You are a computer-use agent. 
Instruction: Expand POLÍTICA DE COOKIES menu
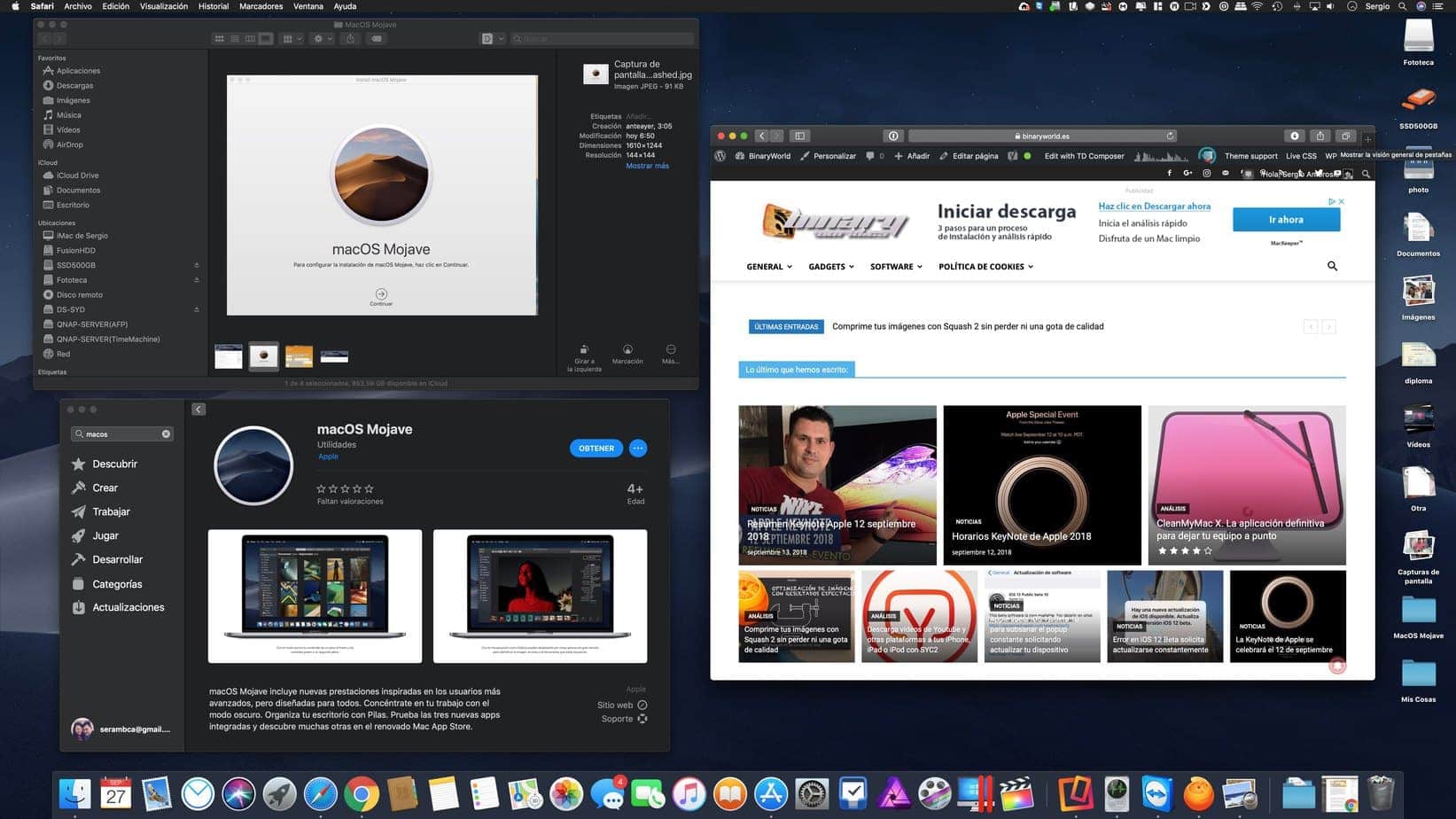pyautogui.click(x=986, y=267)
